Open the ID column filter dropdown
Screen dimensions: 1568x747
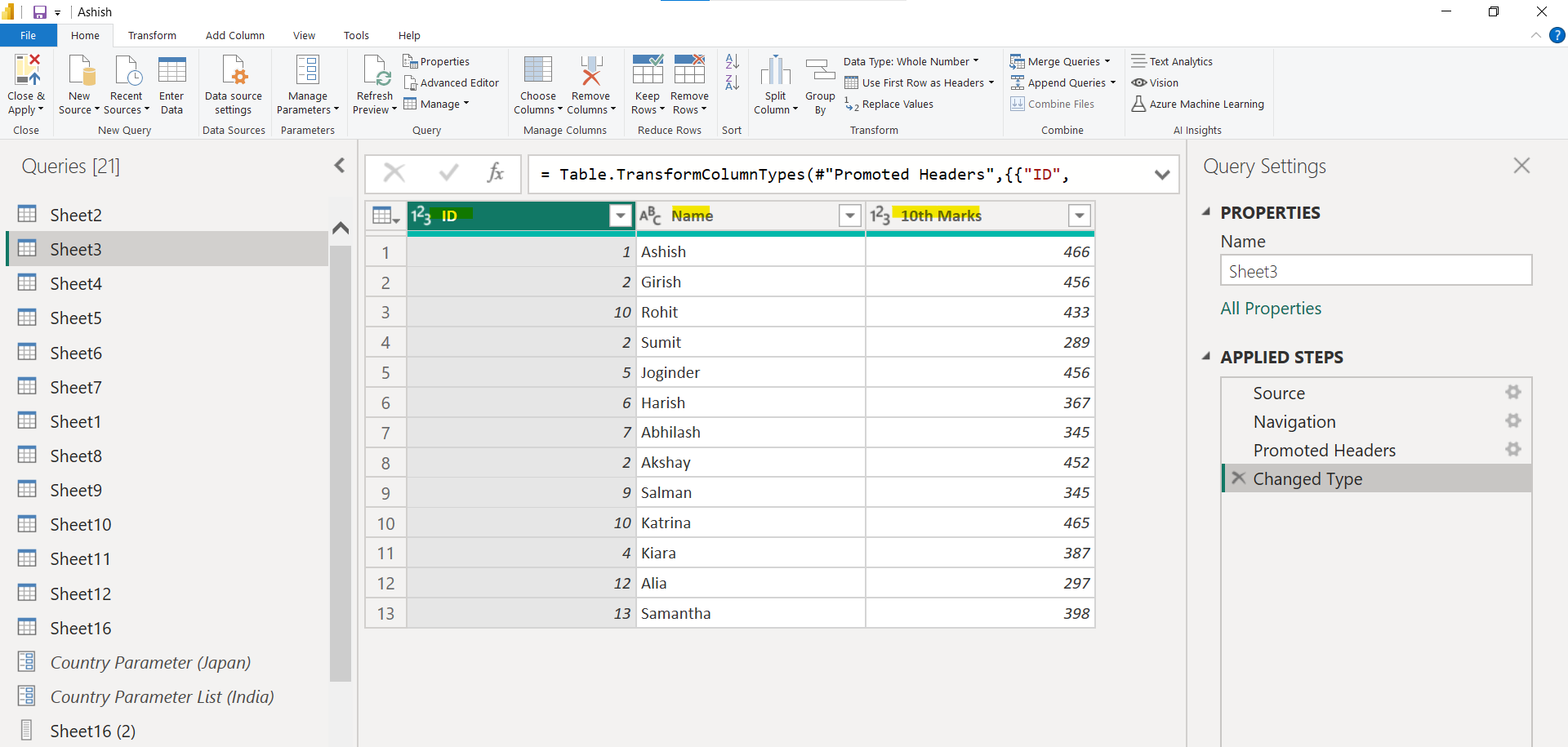(620, 216)
